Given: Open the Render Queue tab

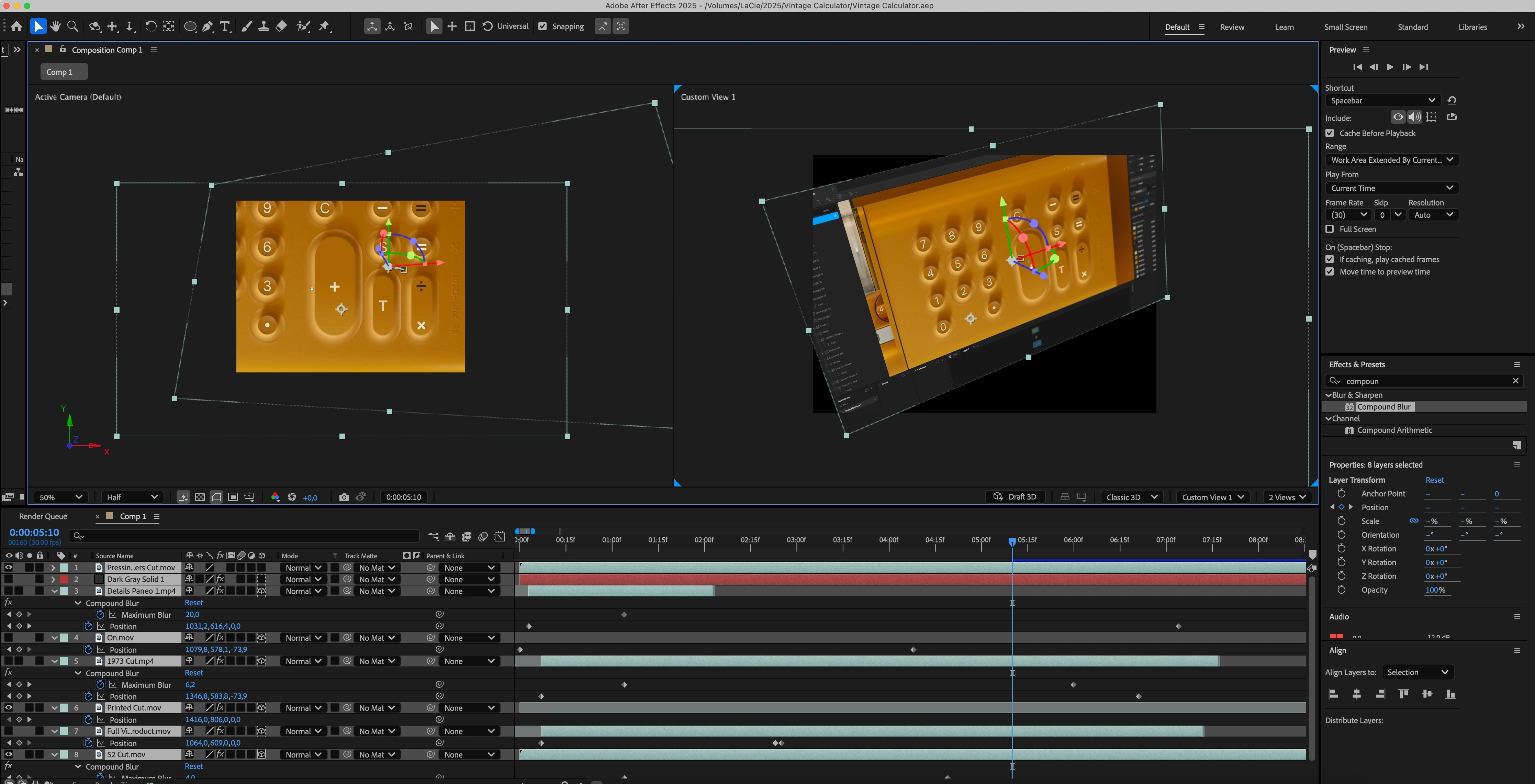Looking at the screenshot, I should coord(43,516).
